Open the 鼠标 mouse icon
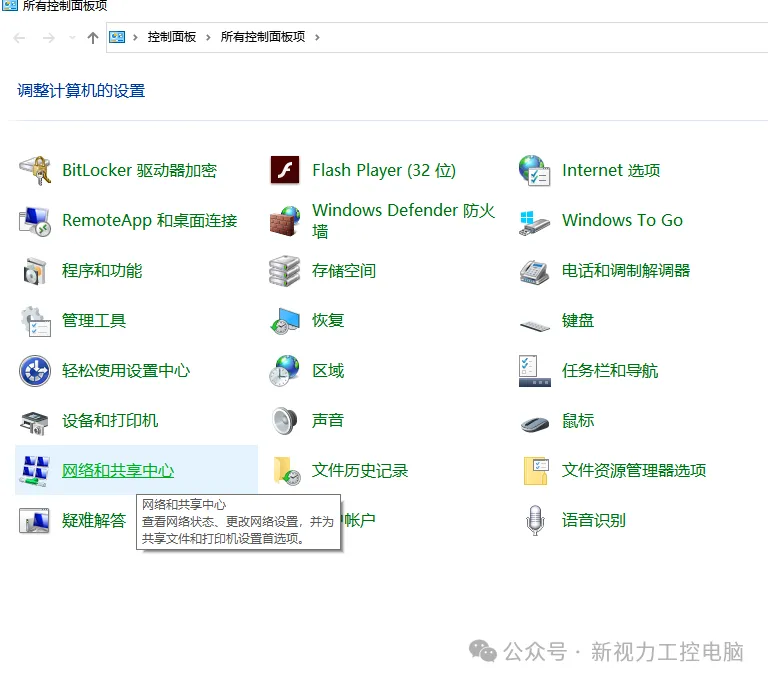 [535, 424]
